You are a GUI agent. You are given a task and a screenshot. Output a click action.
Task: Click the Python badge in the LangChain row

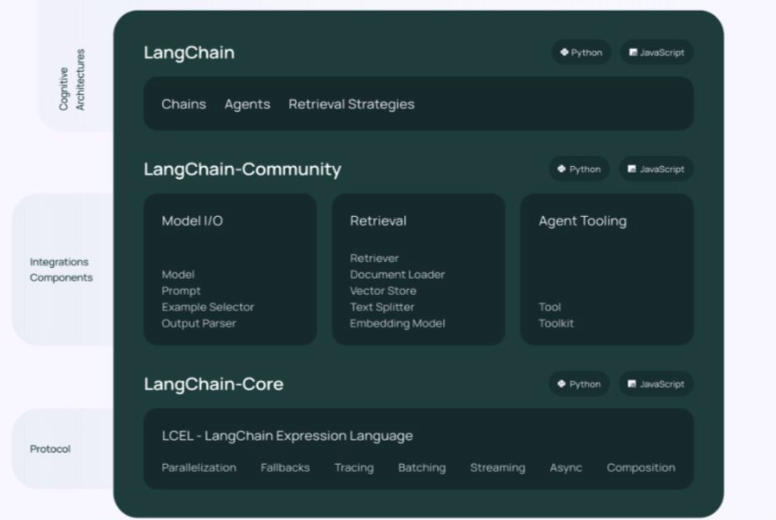(581, 52)
